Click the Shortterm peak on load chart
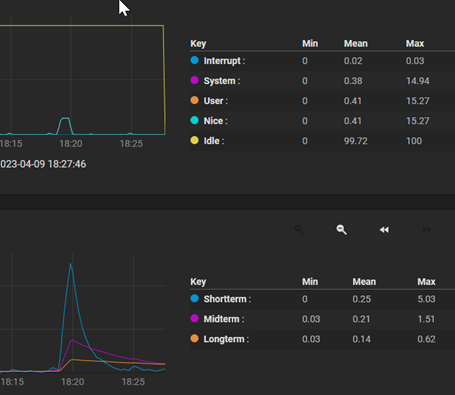455x395 pixels. 70,264
